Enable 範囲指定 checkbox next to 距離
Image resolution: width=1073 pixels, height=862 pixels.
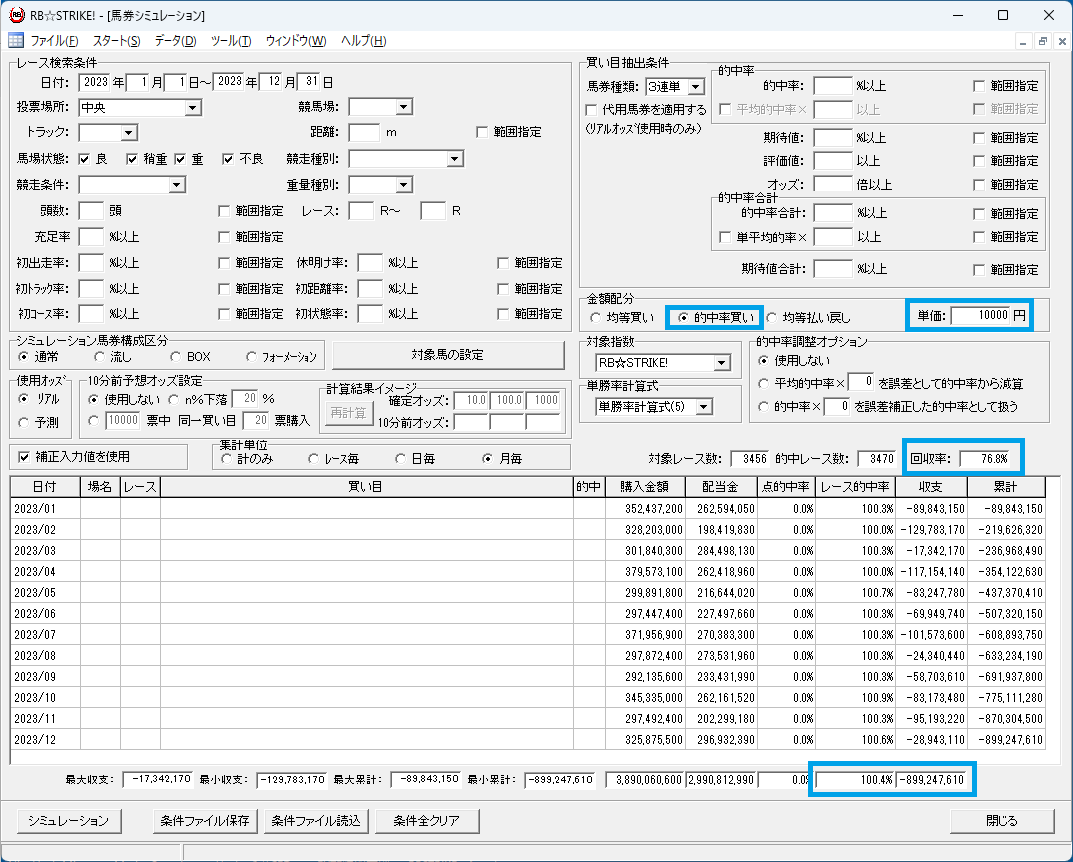(x=482, y=132)
